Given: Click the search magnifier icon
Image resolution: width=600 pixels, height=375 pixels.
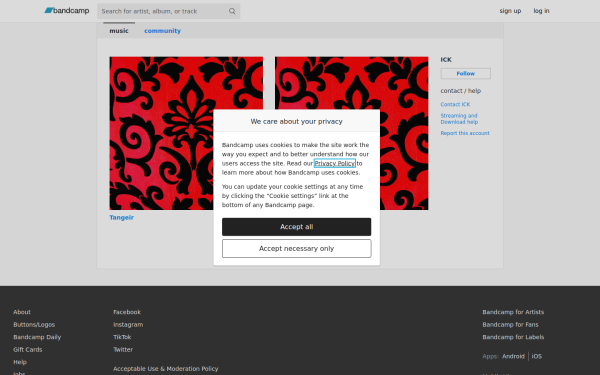Looking at the screenshot, I should coord(232,11).
